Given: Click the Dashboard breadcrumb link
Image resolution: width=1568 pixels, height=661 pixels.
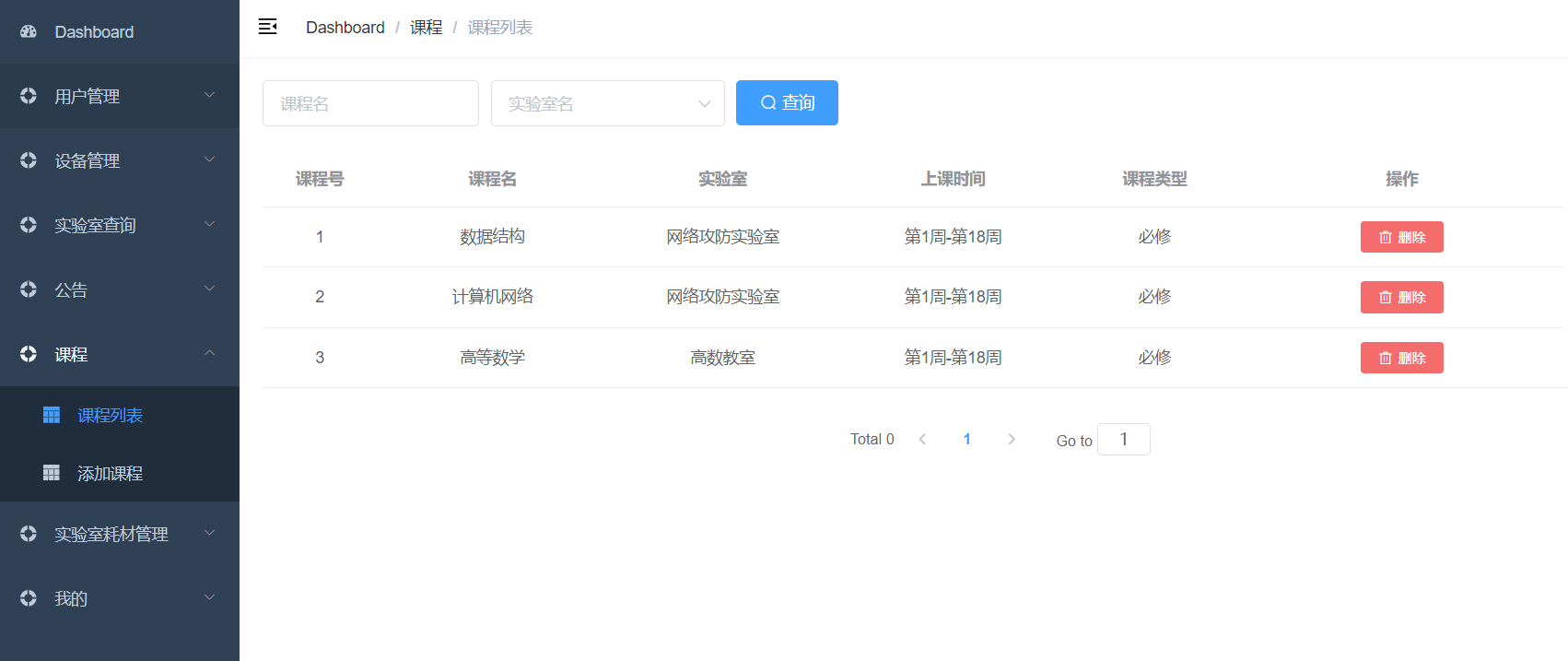Looking at the screenshot, I should point(345,28).
